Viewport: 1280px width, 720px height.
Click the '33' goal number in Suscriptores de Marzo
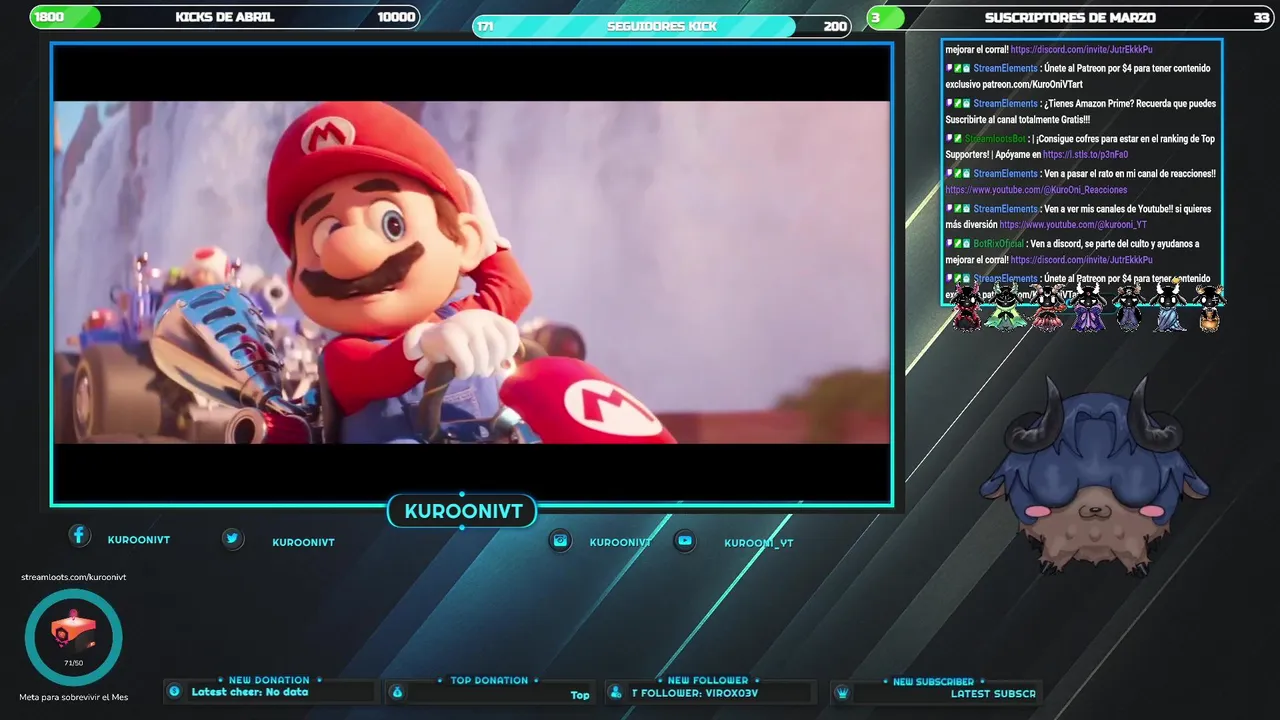point(1261,17)
